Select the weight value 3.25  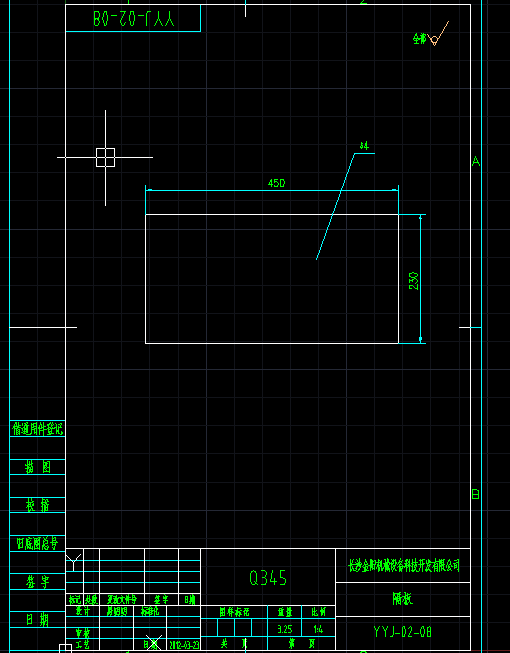(285, 629)
